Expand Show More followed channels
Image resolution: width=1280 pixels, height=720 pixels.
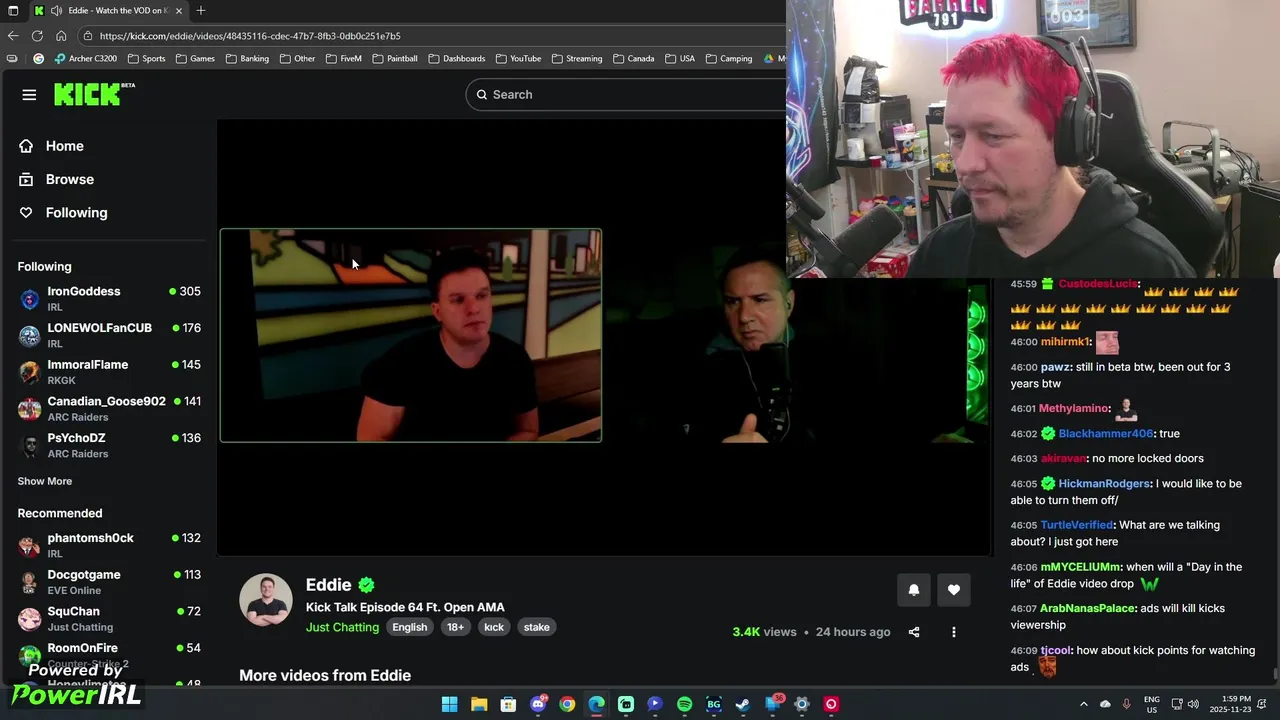45,481
